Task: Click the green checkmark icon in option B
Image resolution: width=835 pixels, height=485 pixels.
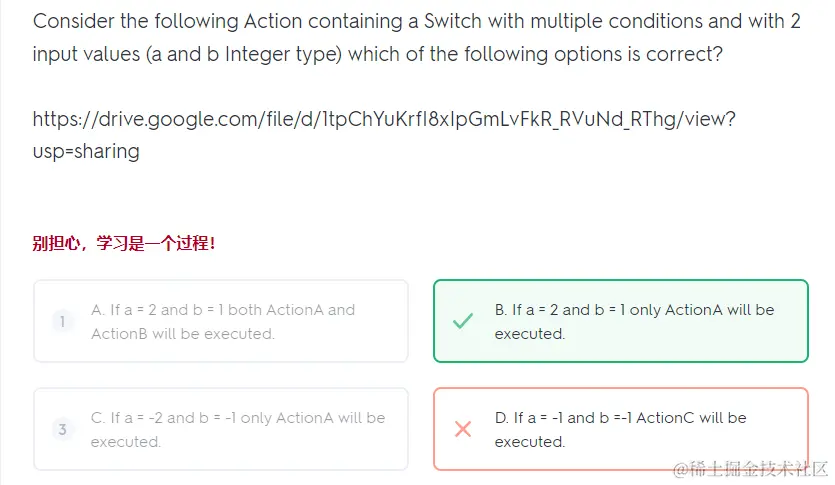Action: tap(462, 322)
